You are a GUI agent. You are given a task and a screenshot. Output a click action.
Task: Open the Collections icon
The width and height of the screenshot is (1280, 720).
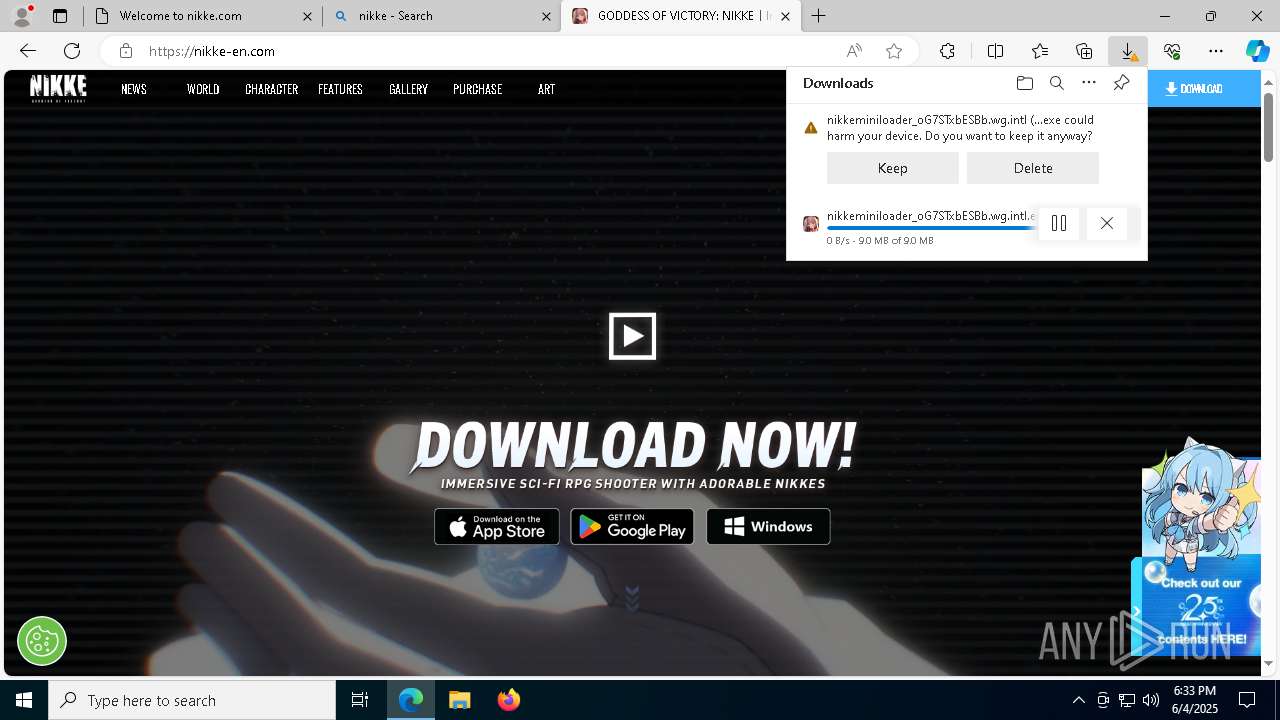point(1084,51)
